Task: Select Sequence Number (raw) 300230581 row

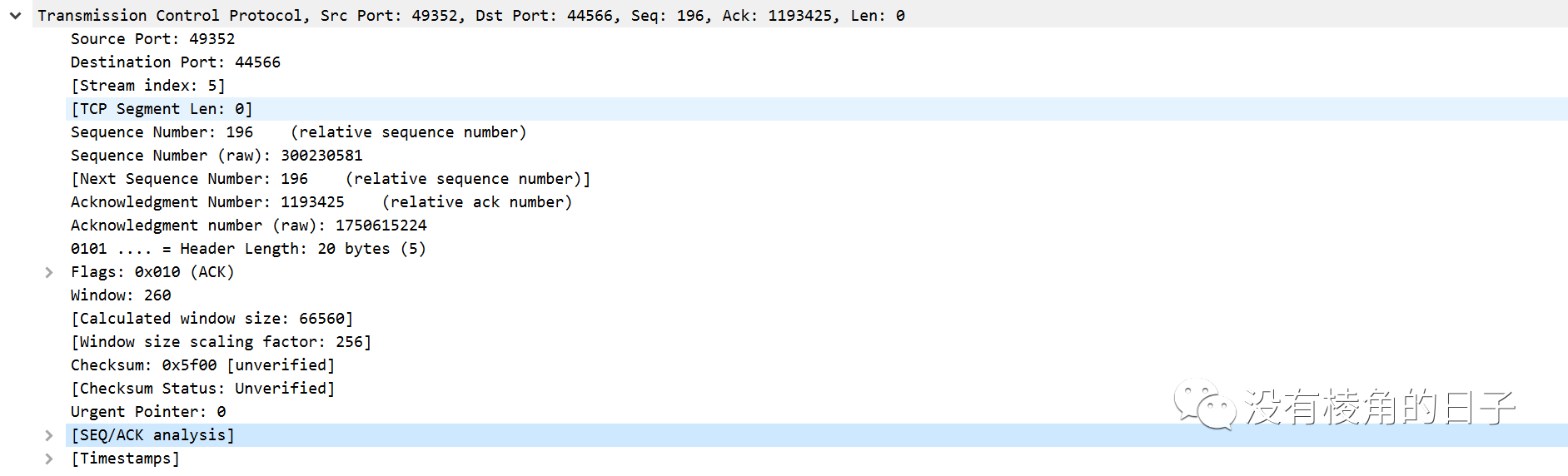Action: 217,156
